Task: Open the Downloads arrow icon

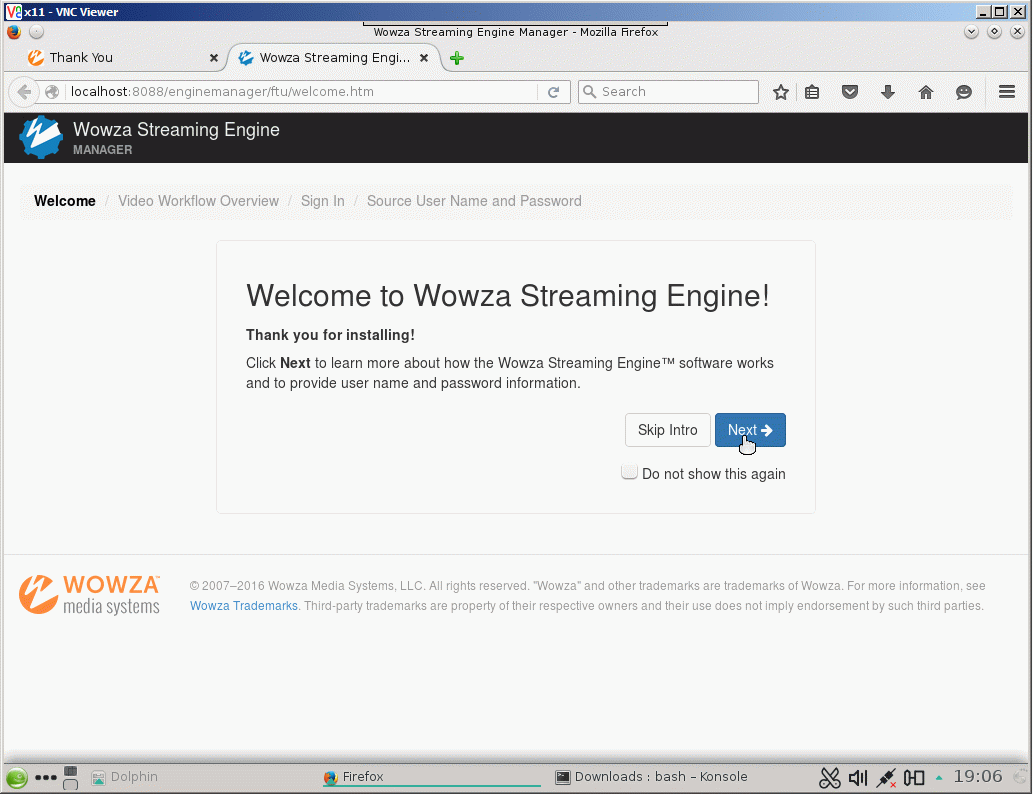Action: (888, 92)
